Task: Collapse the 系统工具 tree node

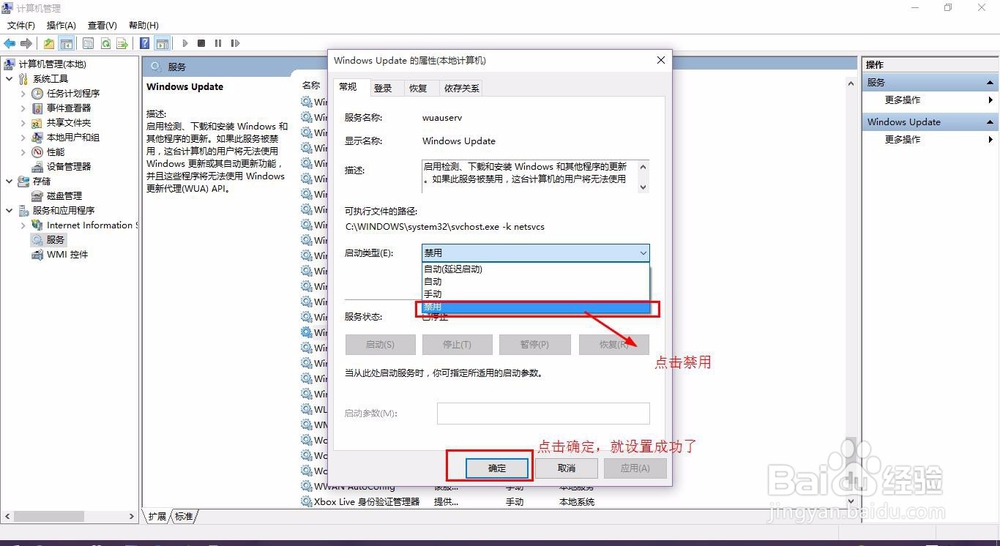Action: [x=9, y=78]
